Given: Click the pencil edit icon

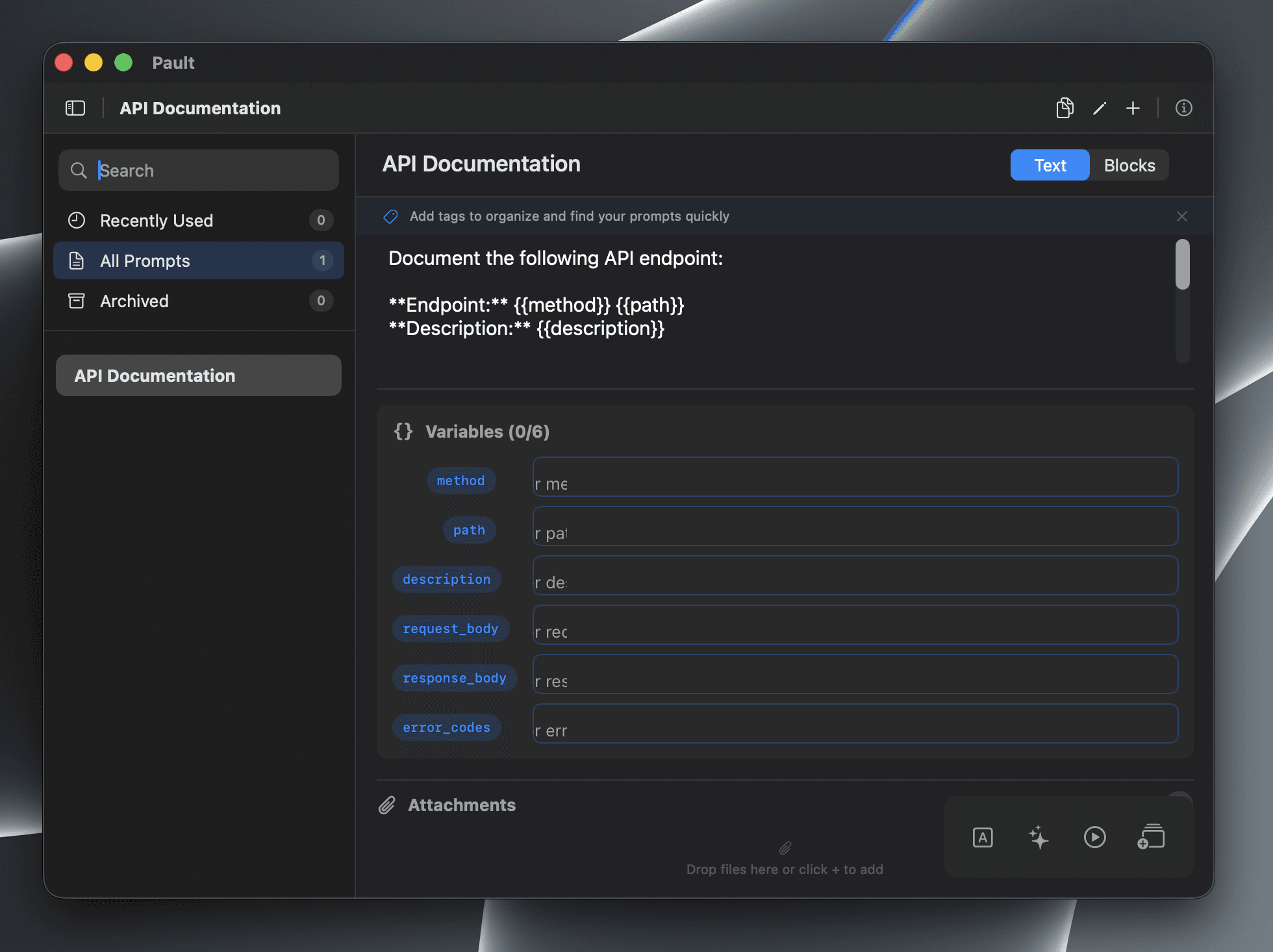Looking at the screenshot, I should click(x=1099, y=108).
